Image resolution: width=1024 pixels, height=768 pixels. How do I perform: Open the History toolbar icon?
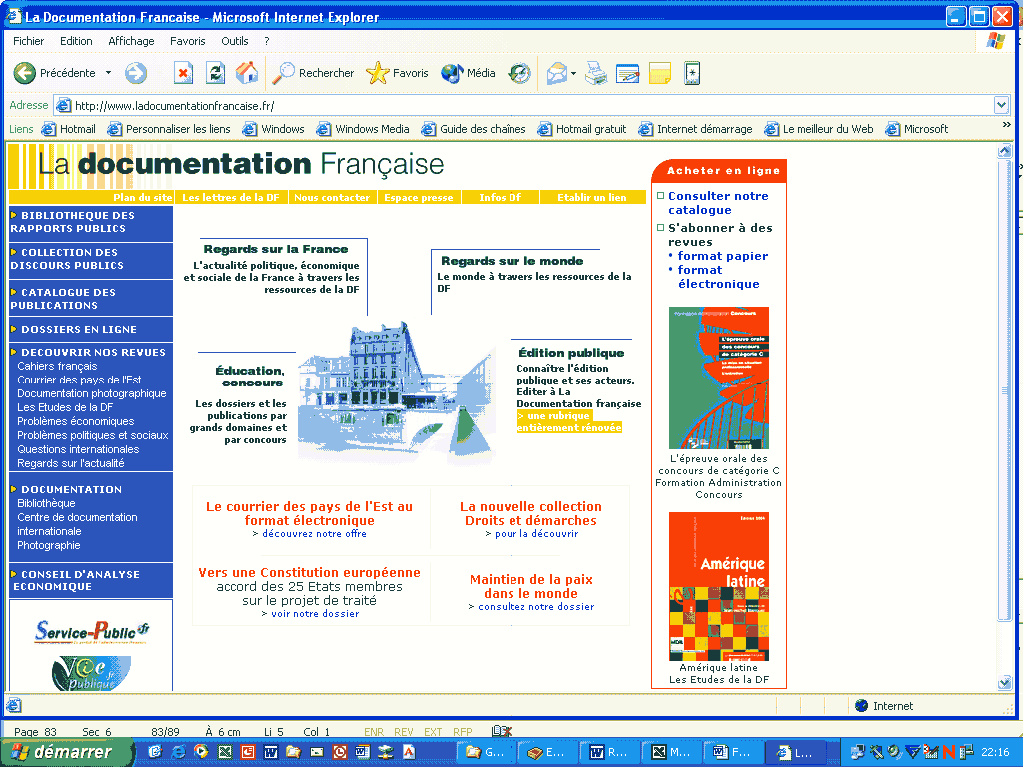[x=519, y=73]
